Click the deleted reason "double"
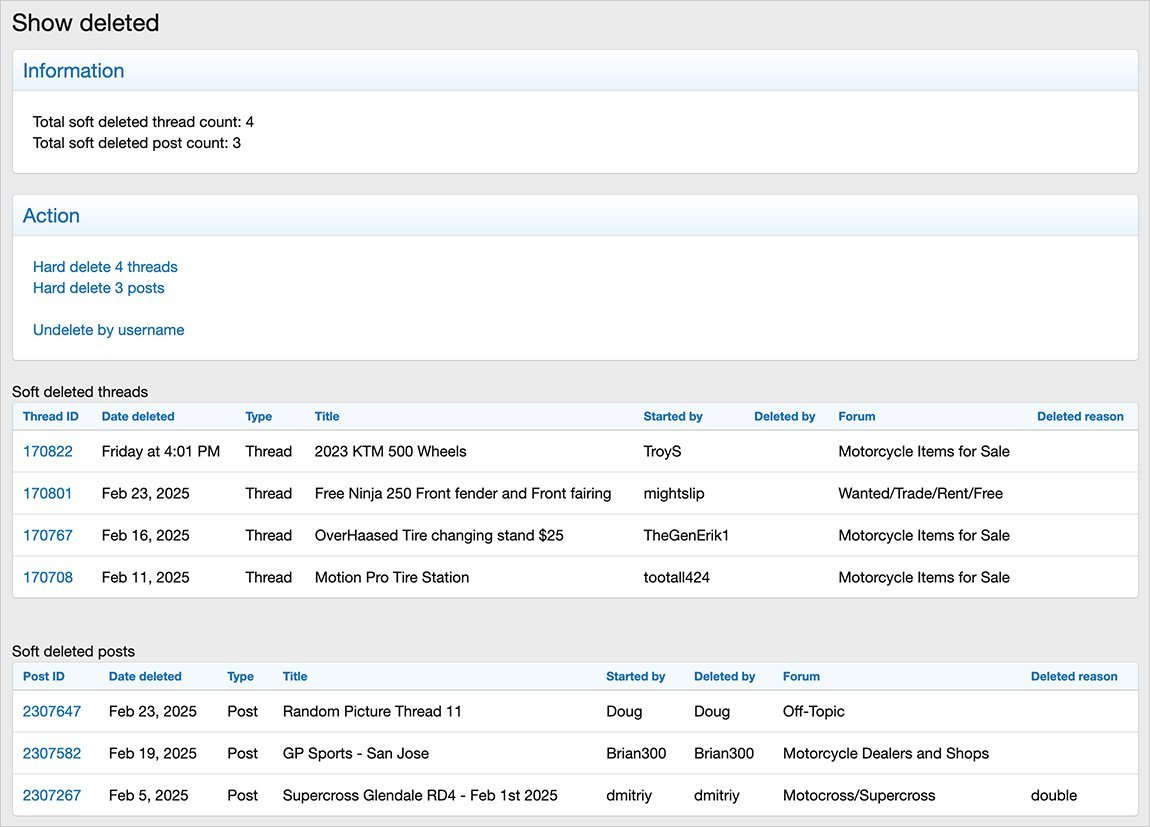The height and width of the screenshot is (827, 1150). pyautogui.click(x=1054, y=795)
